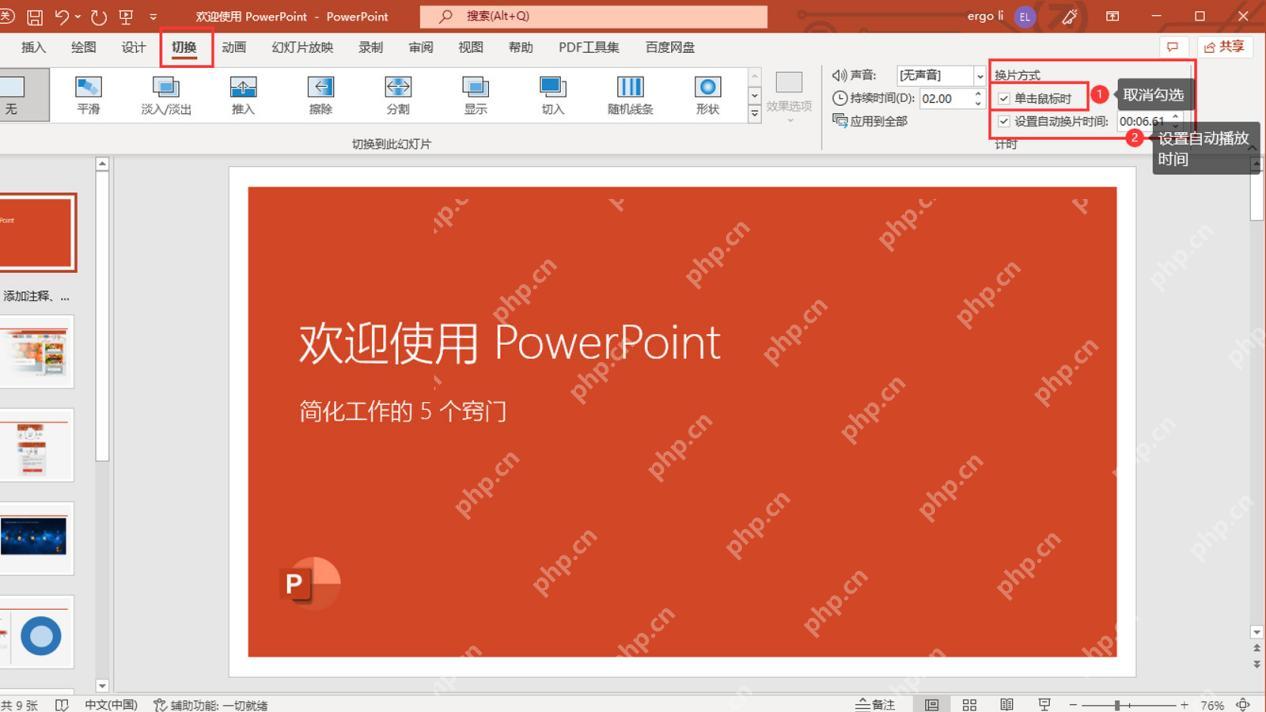Decrease the 持续时间 duration spinner
The height and width of the screenshot is (712, 1266).
tap(978, 103)
